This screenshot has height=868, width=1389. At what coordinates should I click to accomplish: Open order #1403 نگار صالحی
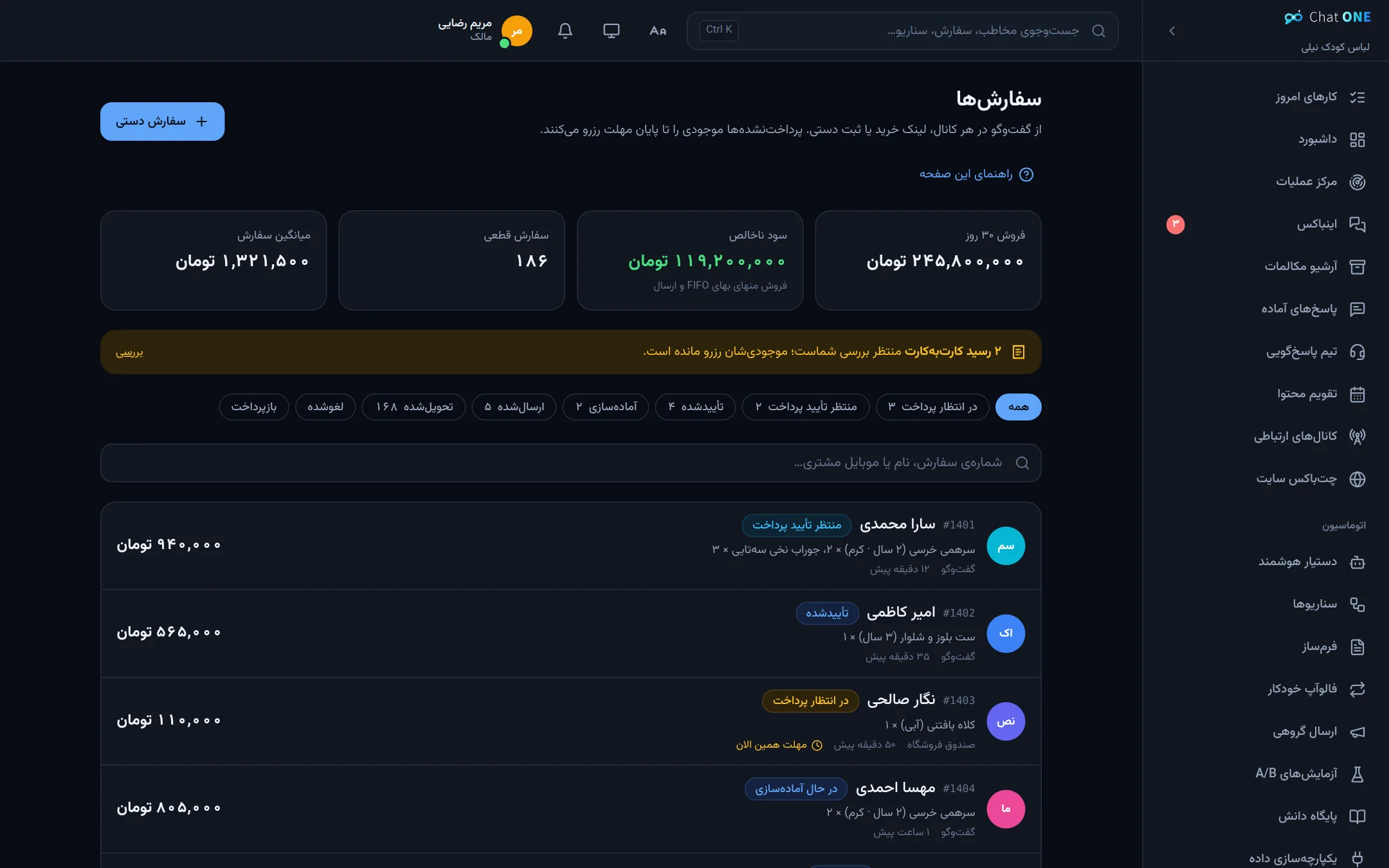570,721
